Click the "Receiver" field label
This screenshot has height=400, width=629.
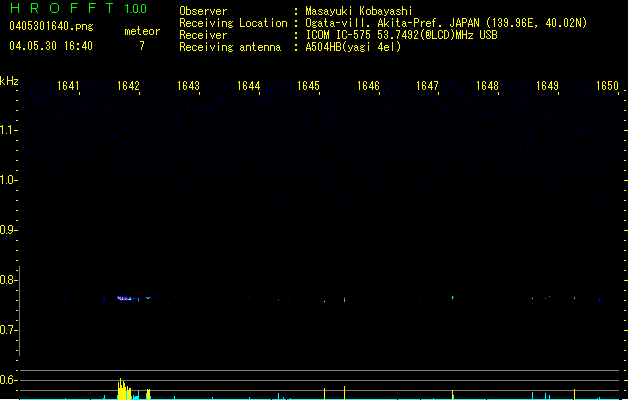[203, 35]
